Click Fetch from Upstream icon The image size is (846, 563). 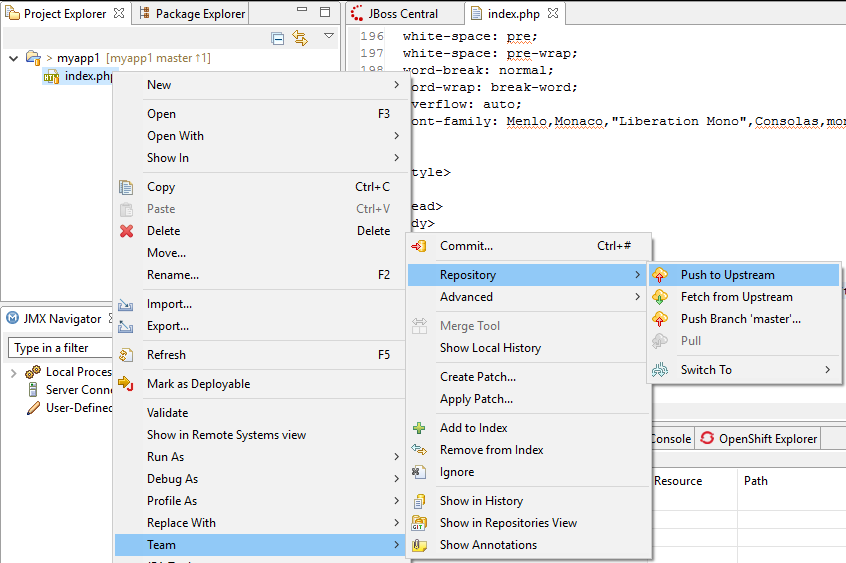pyautogui.click(x=659, y=297)
